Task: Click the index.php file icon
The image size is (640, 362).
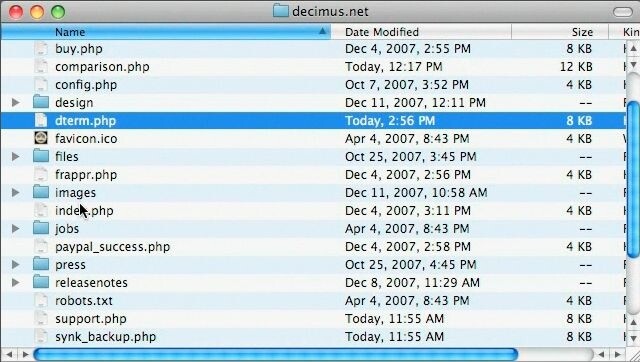Action: pos(41,210)
